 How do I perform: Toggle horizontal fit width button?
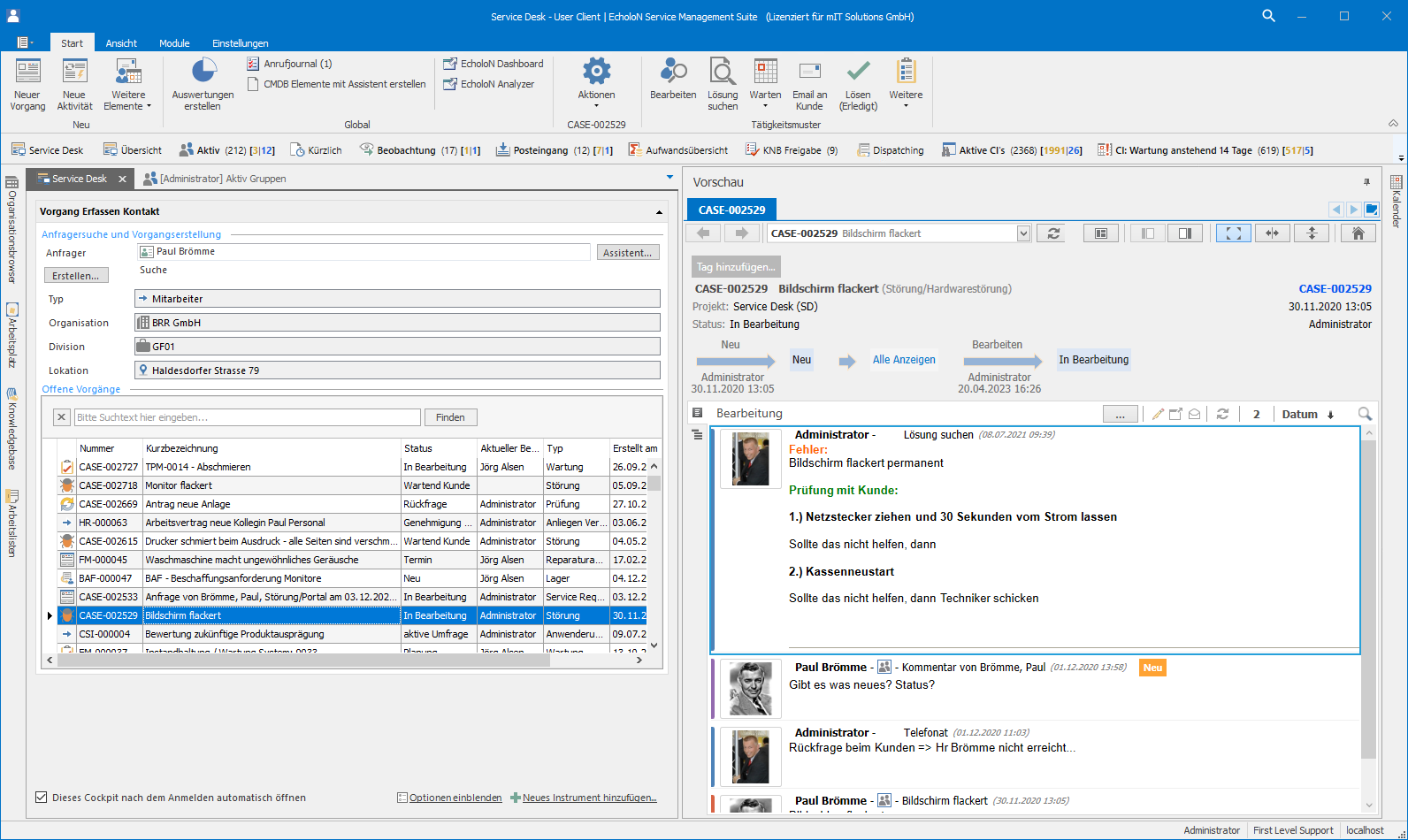pos(1273,233)
